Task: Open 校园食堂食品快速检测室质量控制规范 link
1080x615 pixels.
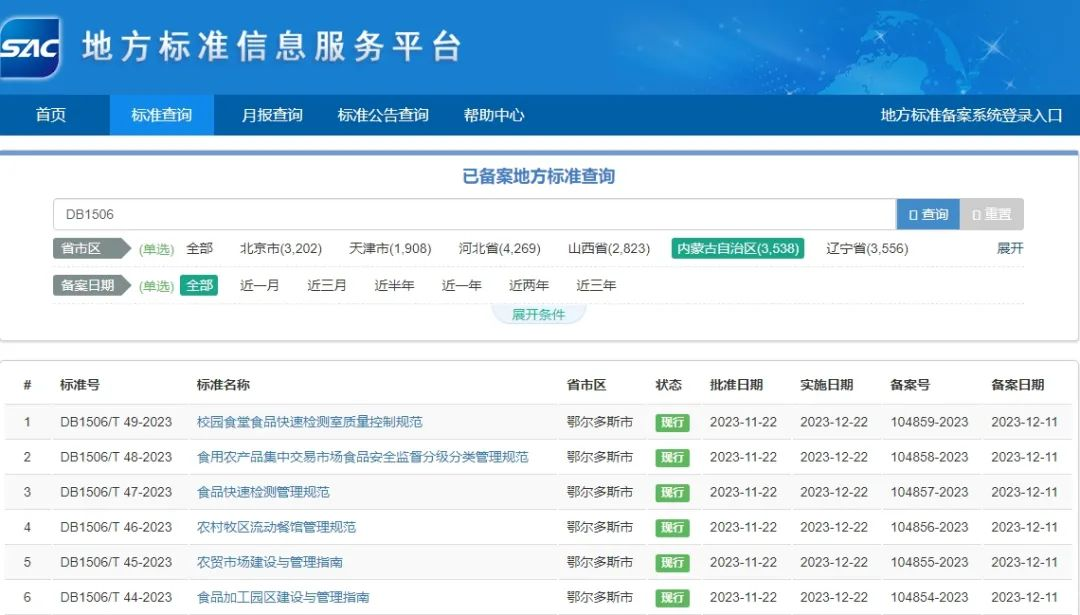Action: [x=309, y=421]
